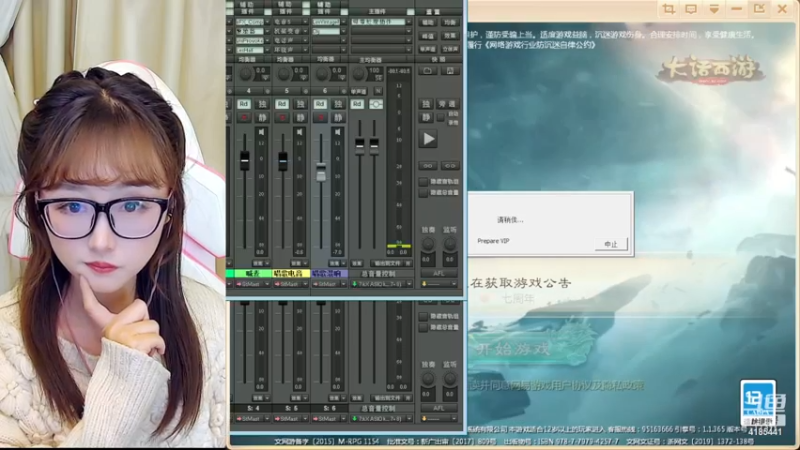Click the pop-out window icon in the game title bar
The image size is (800, 450).
(759, 9)
